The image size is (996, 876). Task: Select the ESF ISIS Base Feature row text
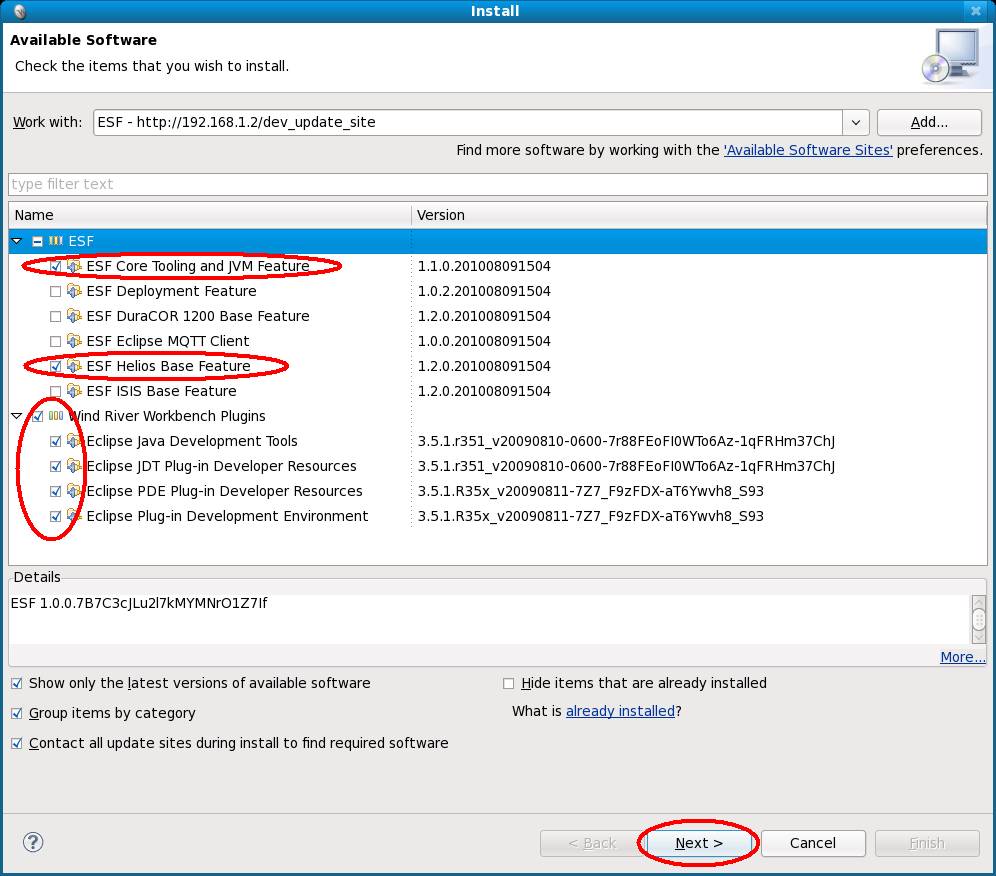pyautogui.click(x=161, y=391)
